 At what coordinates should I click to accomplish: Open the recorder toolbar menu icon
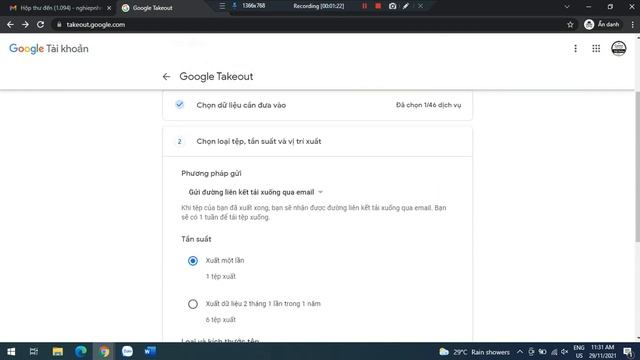pyautogui.click(x=222, y=6)
